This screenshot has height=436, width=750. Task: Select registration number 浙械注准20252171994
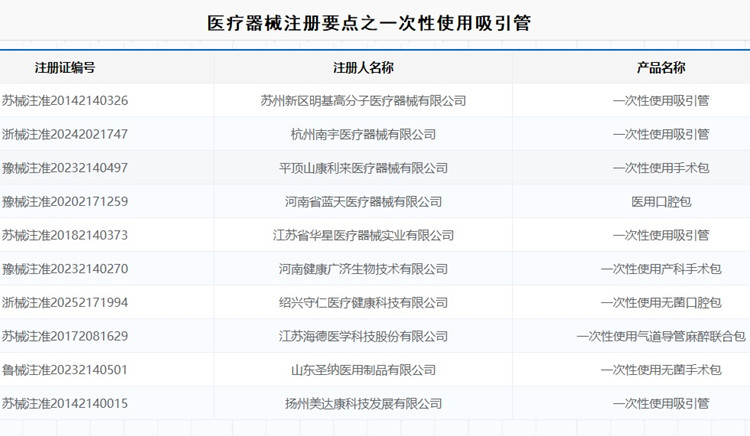[x=65, y=303]
